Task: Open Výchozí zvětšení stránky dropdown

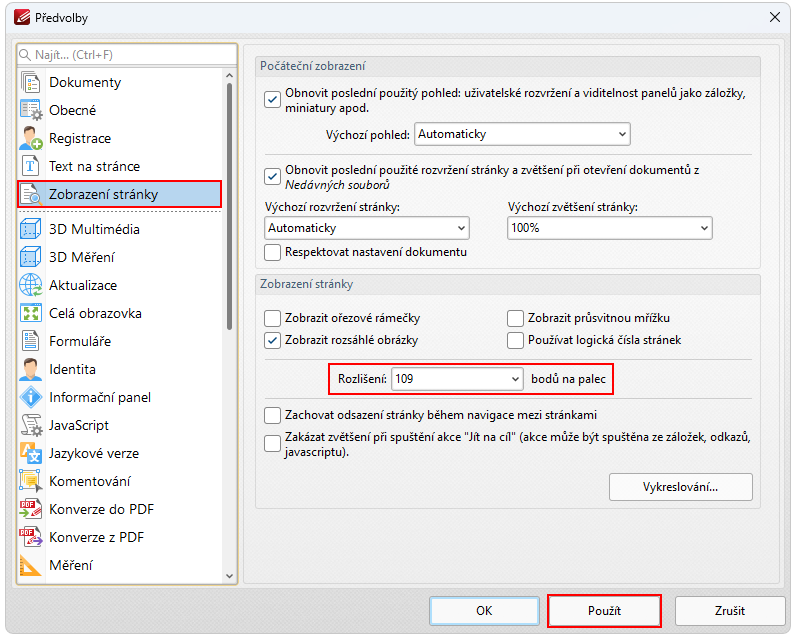Action: pyautogui.click(x=703, y=228)
